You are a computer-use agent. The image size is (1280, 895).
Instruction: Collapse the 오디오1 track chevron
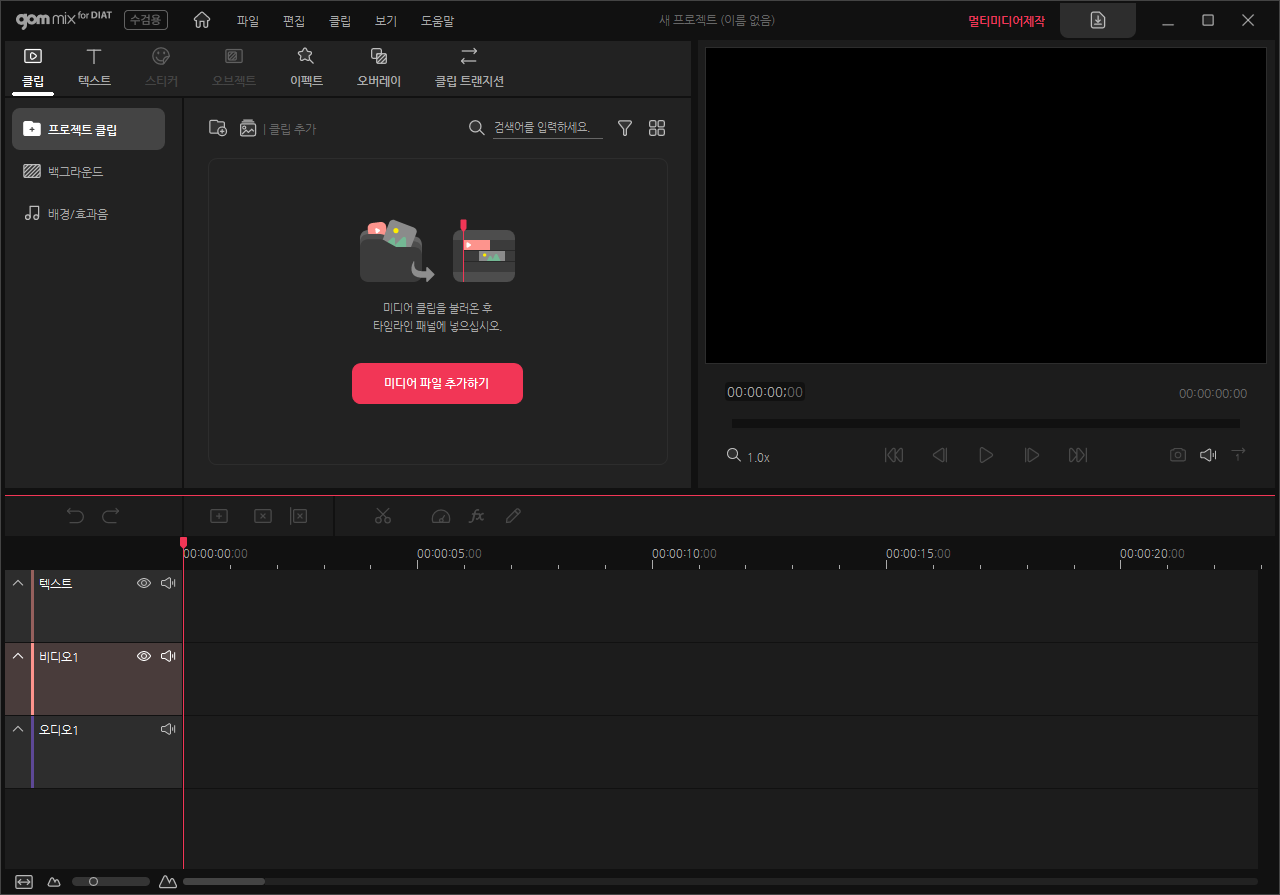[18, 729]
